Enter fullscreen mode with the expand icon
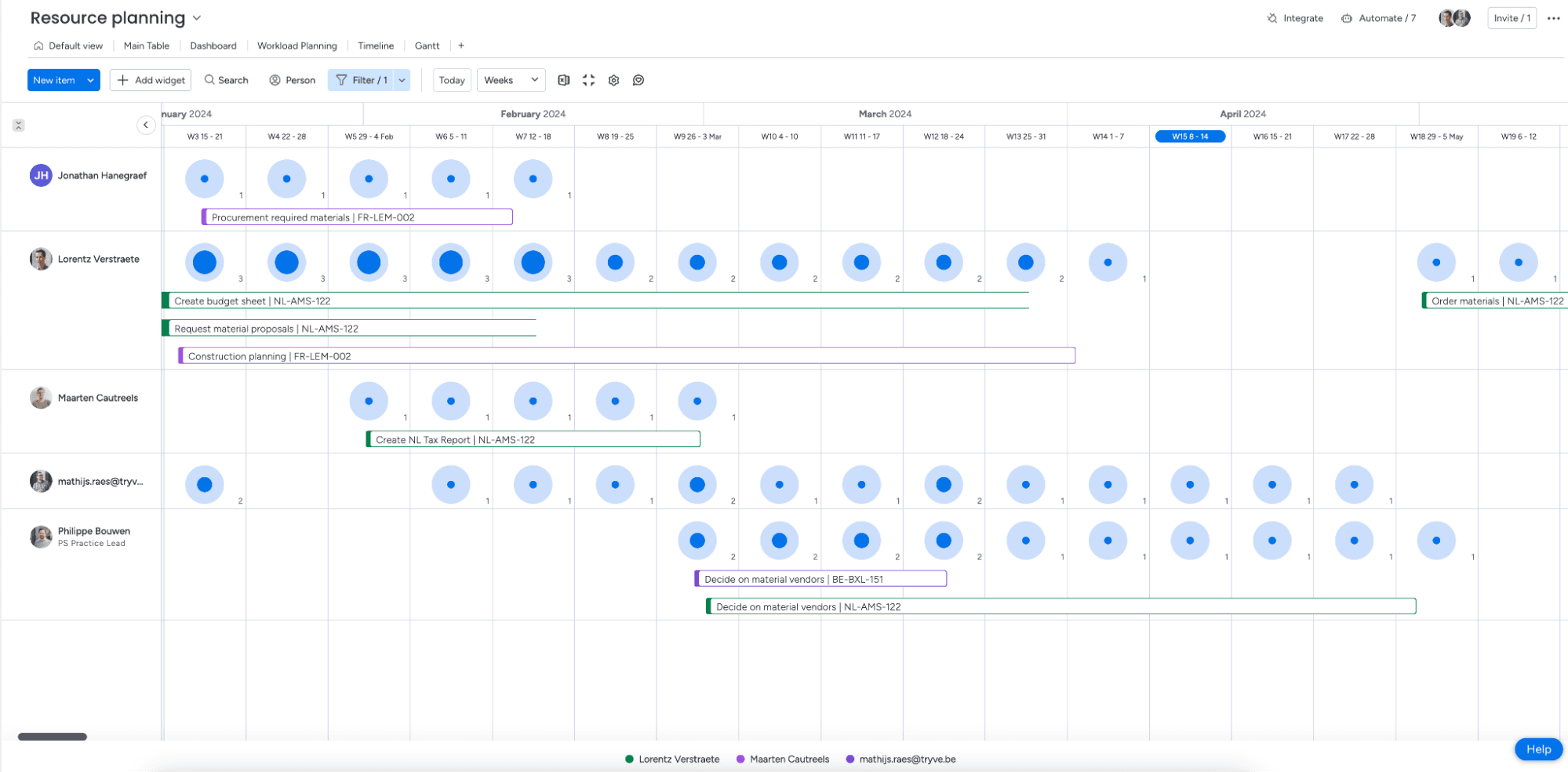1568x772 pixels. tap(588, 80)
